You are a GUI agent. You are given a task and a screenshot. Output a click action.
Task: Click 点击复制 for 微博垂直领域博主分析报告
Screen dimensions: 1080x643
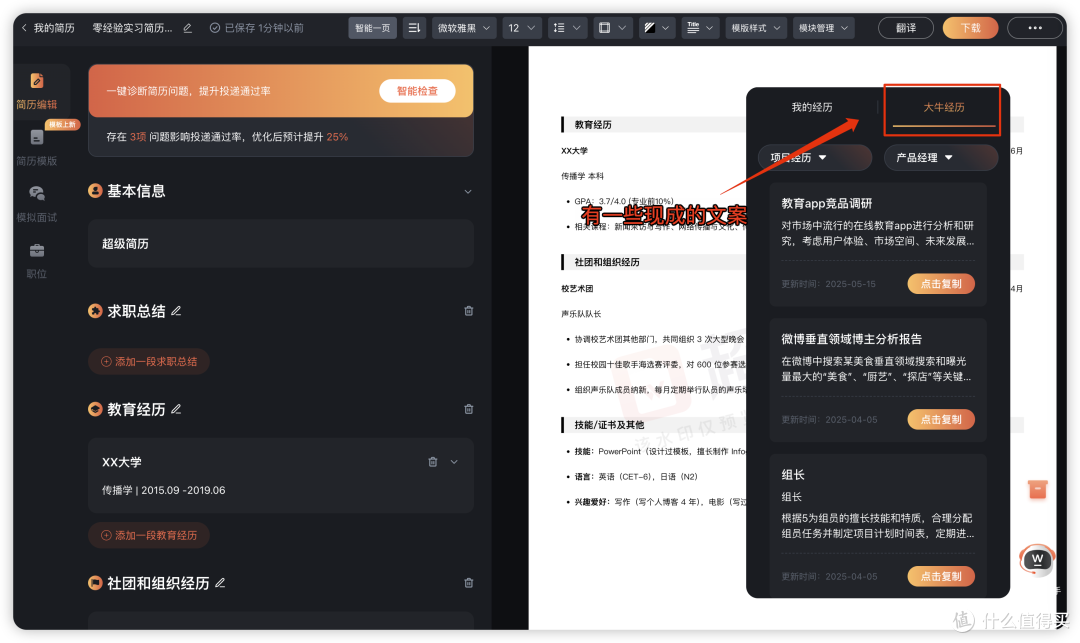(x=941, y=419)
